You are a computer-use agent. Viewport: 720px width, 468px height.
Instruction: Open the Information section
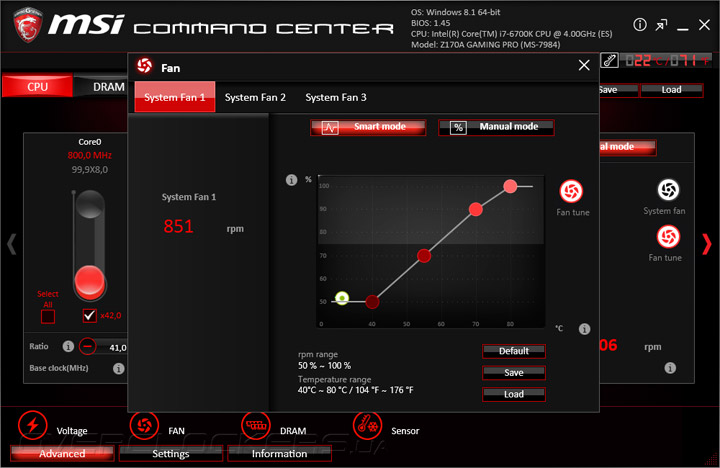[x=279, y=453]
